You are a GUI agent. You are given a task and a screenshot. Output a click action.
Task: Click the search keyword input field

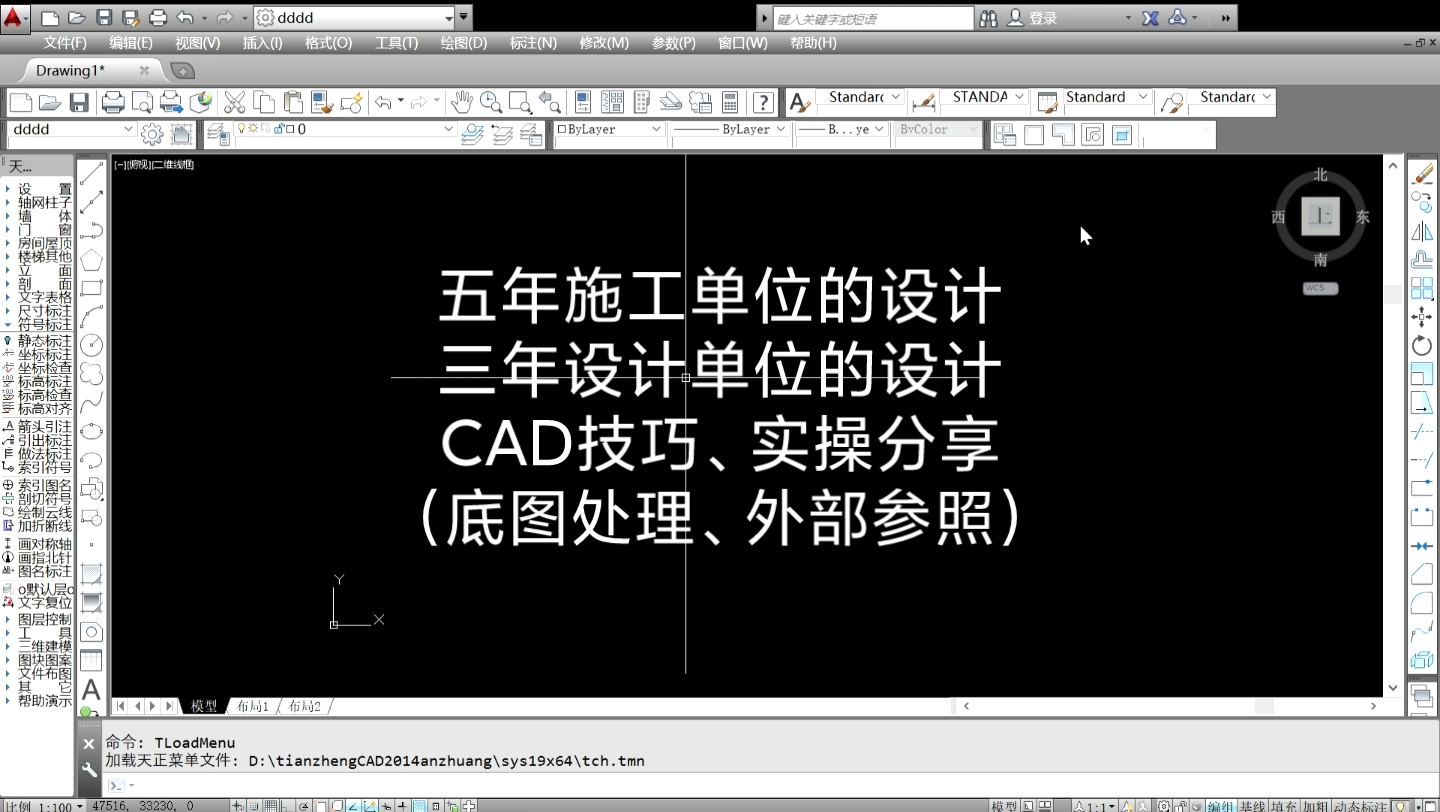point(873,18)
